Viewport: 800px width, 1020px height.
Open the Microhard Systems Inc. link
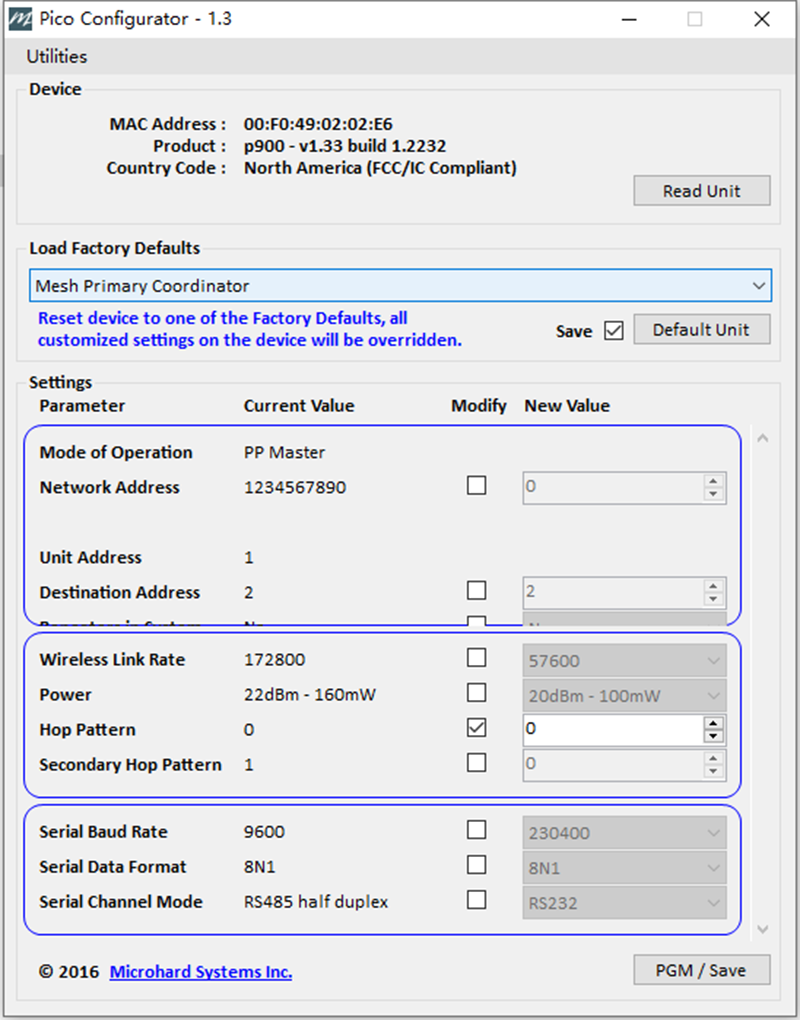(x=200, y=972)
